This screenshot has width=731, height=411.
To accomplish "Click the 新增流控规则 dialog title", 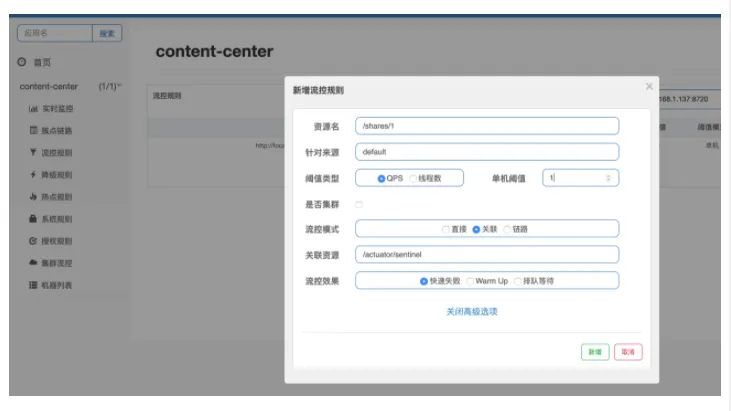I will [318, 90].
